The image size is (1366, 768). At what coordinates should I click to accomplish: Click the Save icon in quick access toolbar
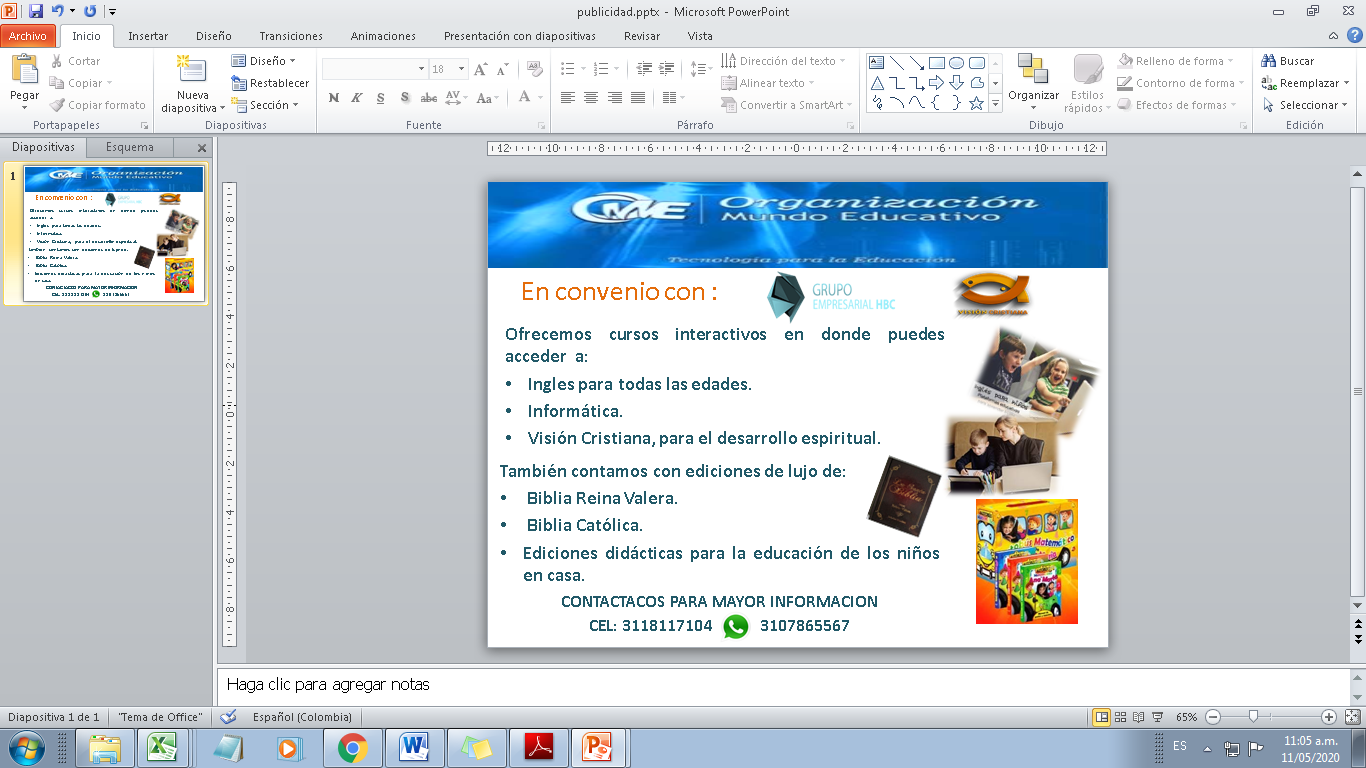pos(36,12)
